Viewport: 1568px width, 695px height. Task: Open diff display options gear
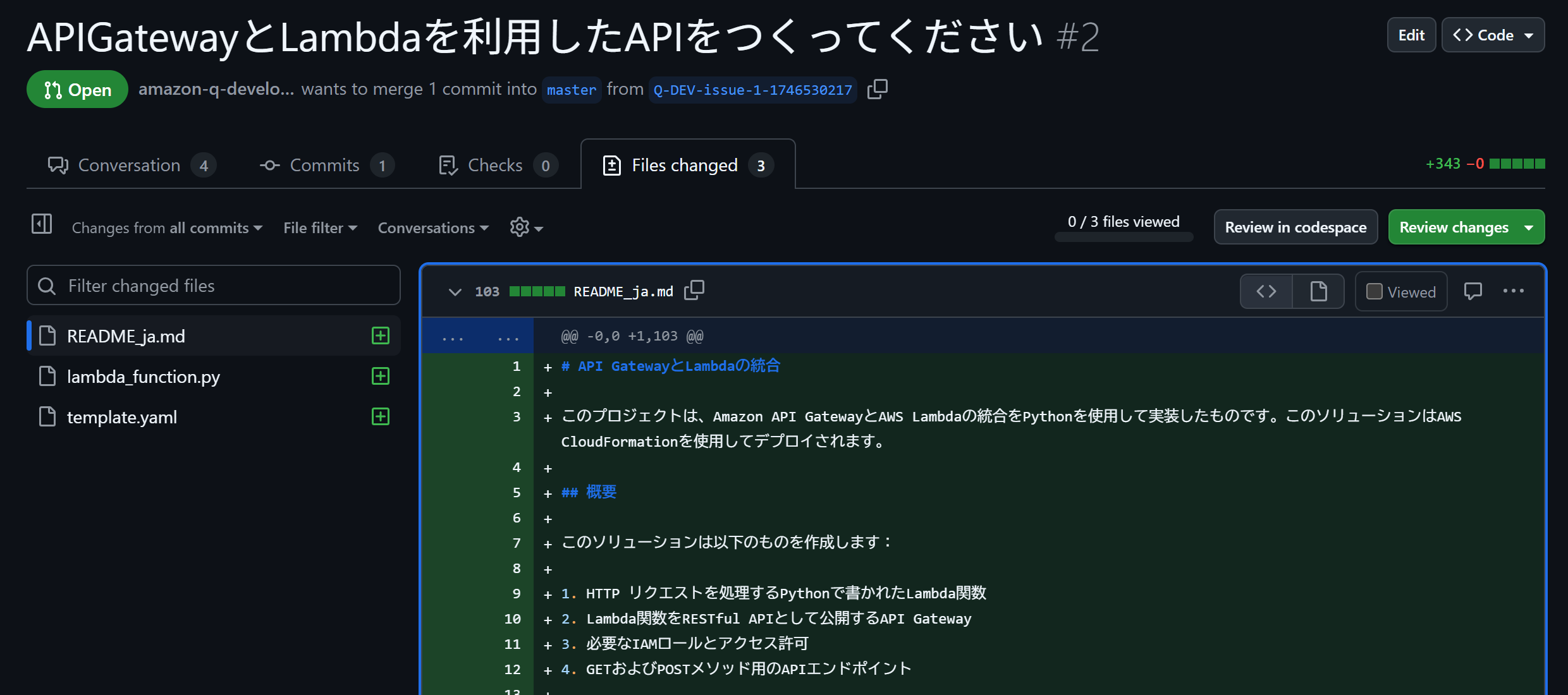[x=525, y=227]
